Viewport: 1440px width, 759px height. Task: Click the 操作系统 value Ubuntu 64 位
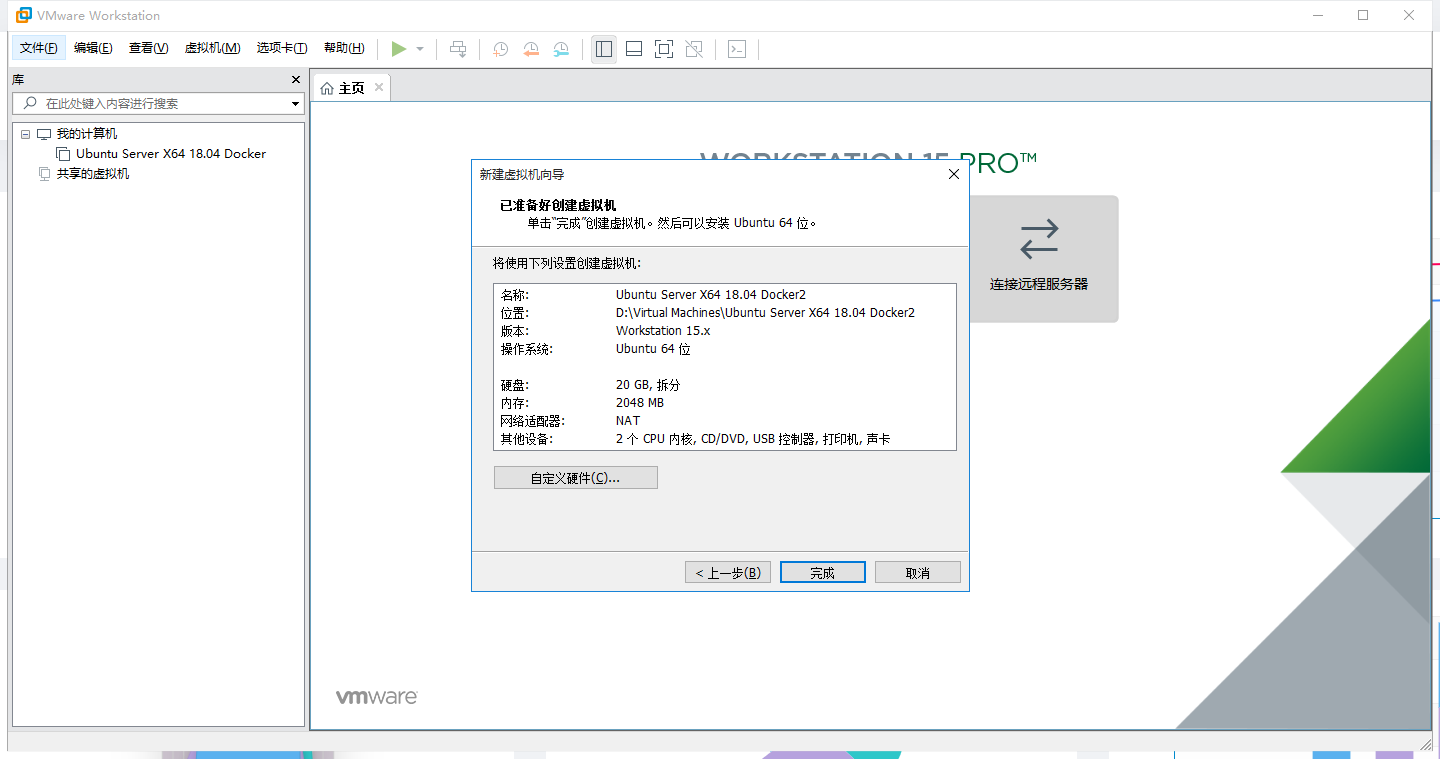click(x=653, y=349)
